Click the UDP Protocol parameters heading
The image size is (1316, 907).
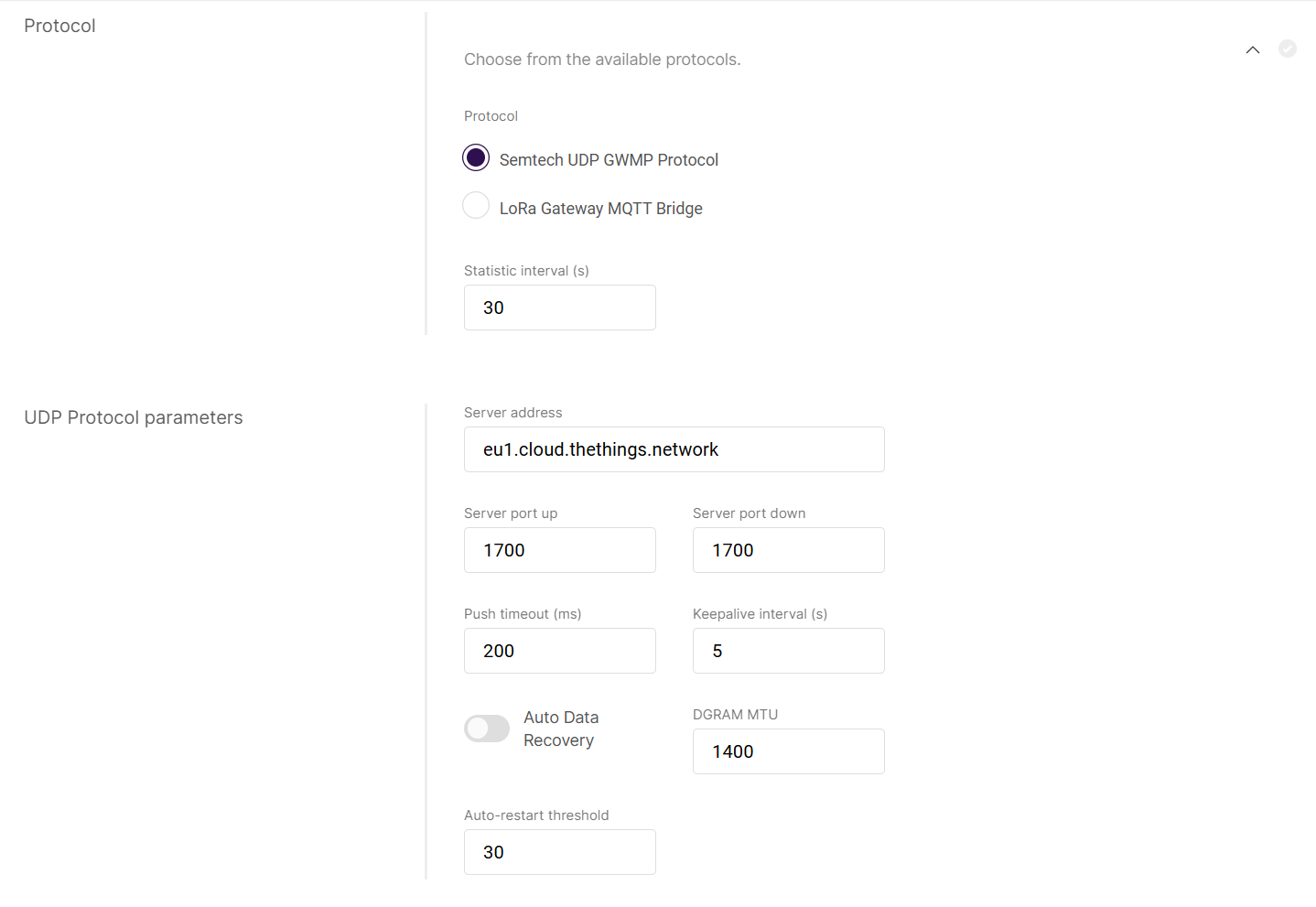tap(134, 417)
